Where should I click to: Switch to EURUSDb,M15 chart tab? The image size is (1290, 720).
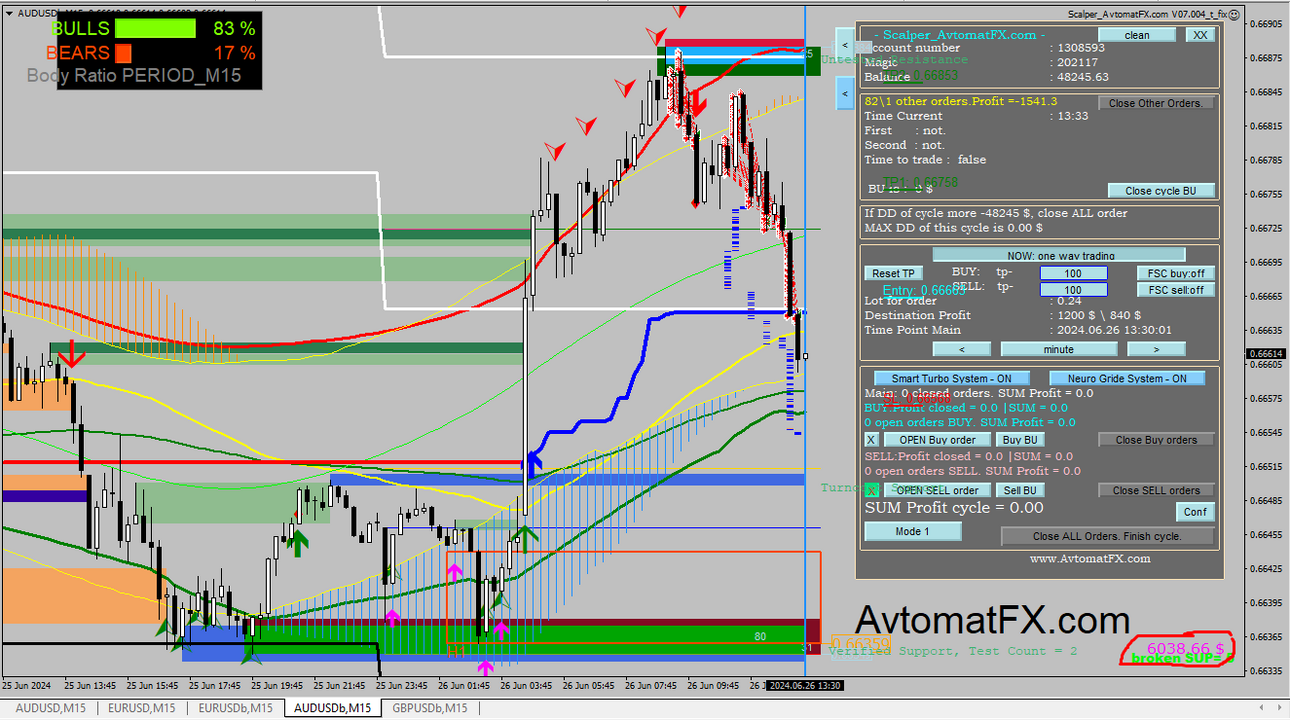(235, 708)
